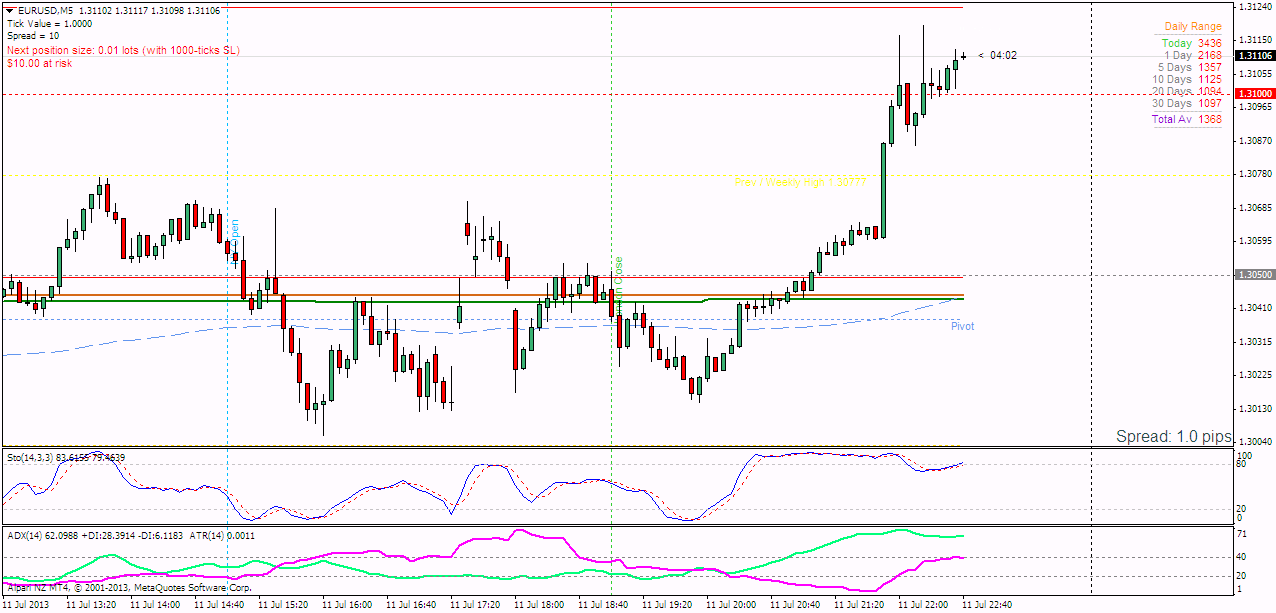The image size is (1276, 613).
Task: Click the '$10.00 at risk' label
Action: (x=39, y=63)
